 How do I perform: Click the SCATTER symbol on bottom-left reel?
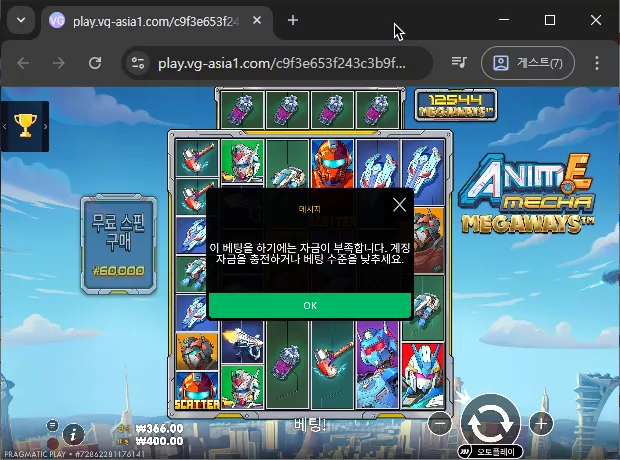(x=197, y=391)
